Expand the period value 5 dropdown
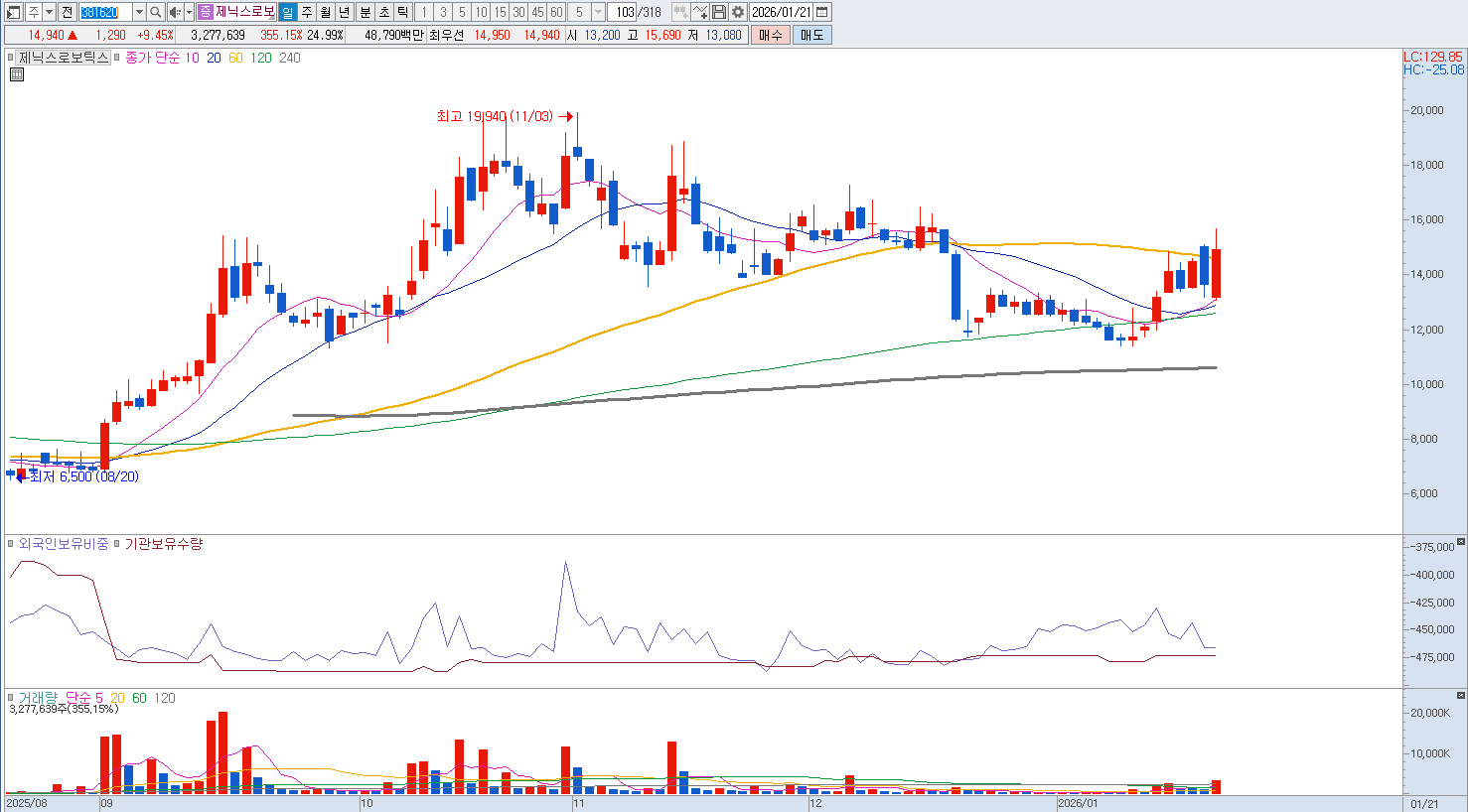The width and height of the screenshot is (1468, 812). pyautogui.click(x=598, y=12)
